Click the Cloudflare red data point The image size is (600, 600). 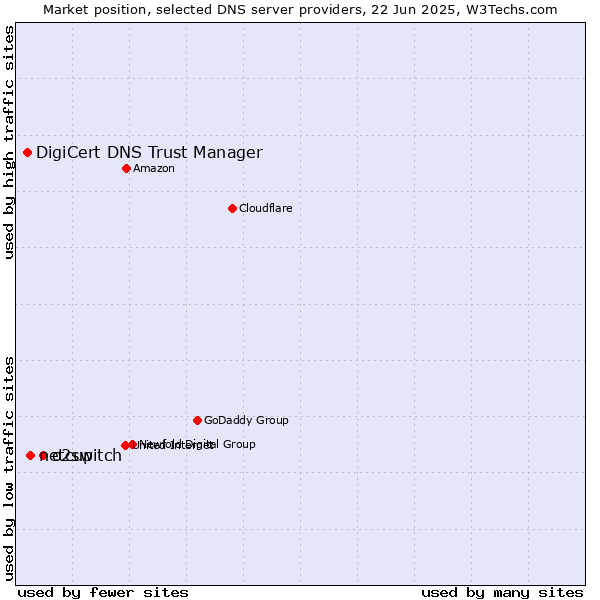232,209
